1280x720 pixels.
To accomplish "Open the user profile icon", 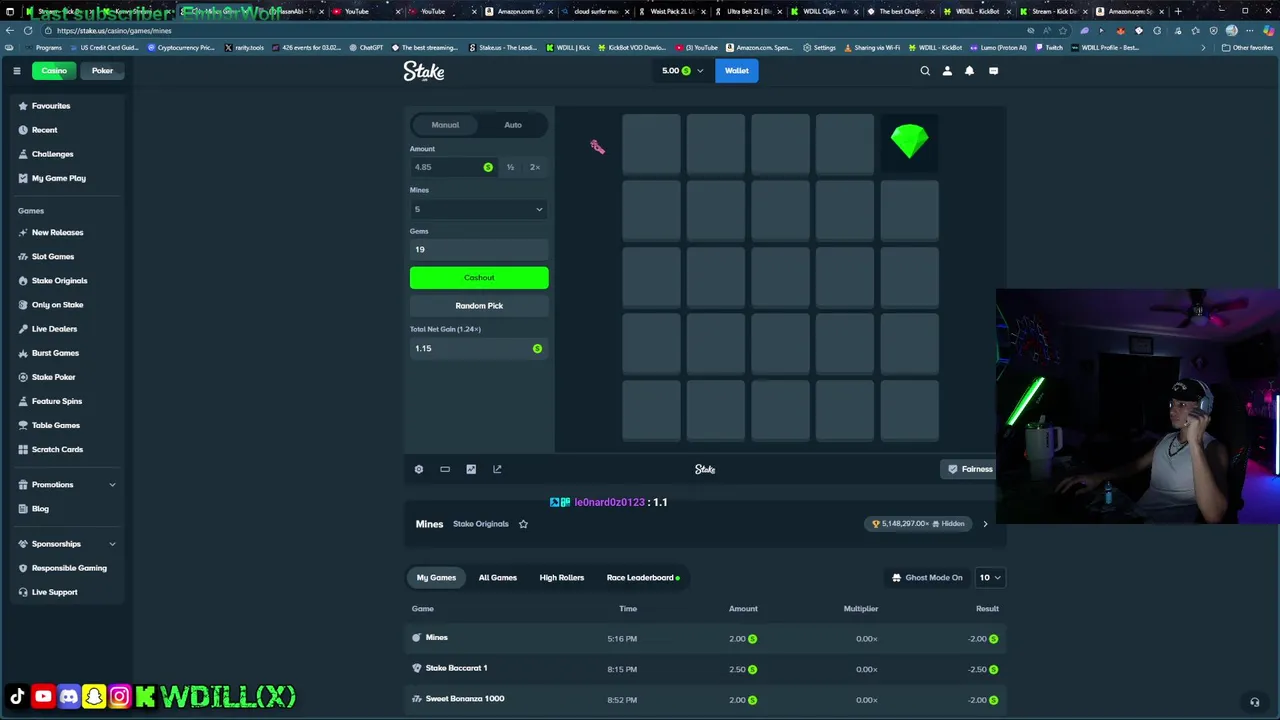I will (947, 71).
